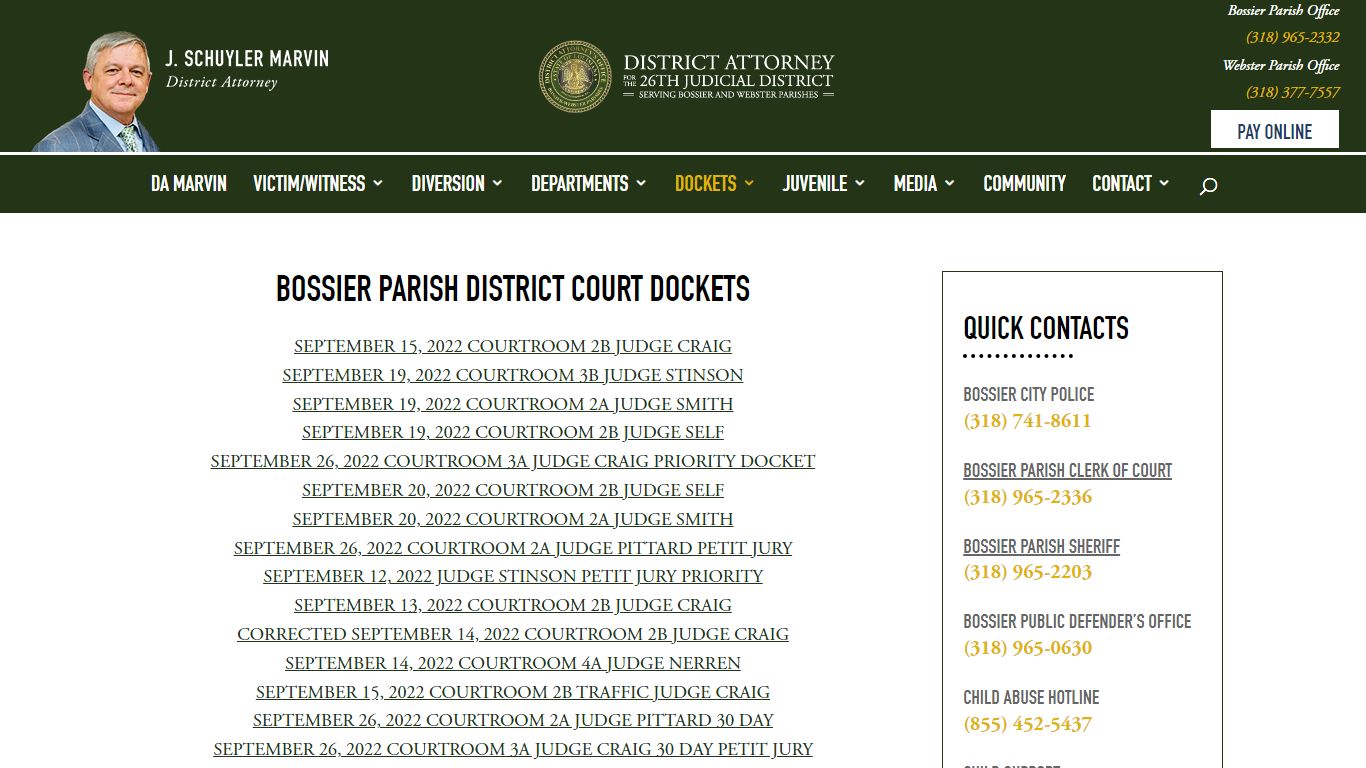1366x768 pixels.
Task: Call Bossier Parish Office (318) 965-2332
Action: pos(1293,37)
